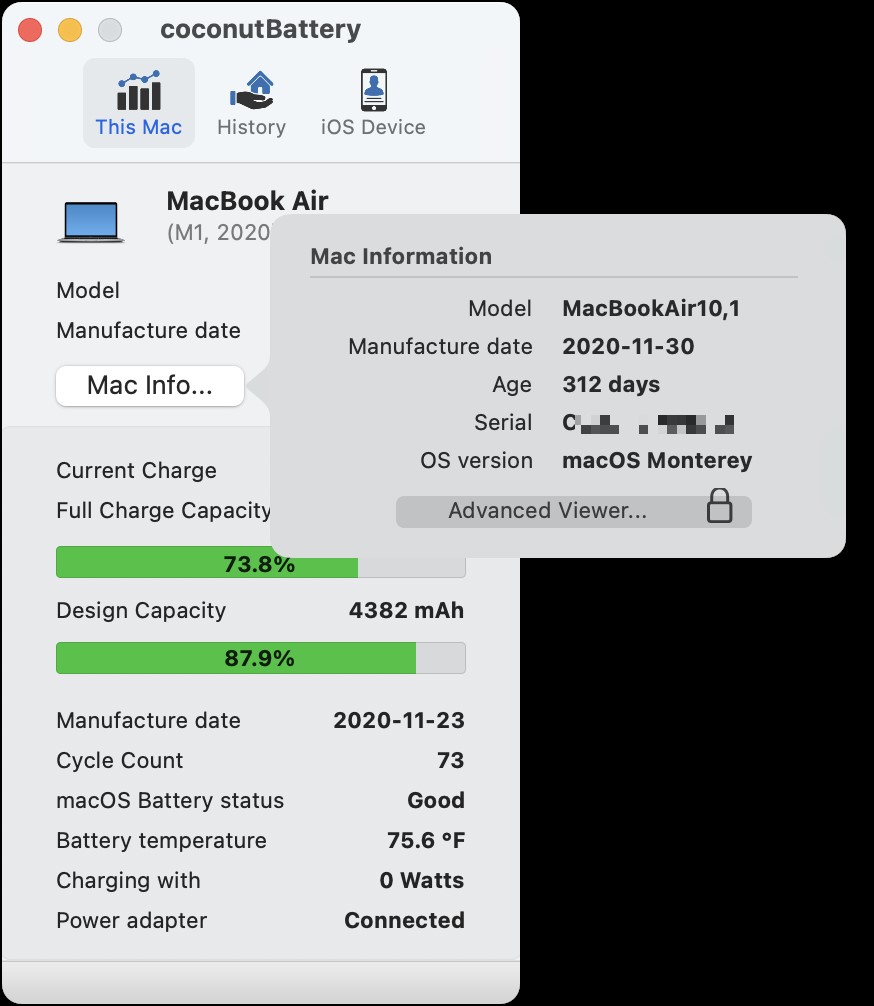Select the Cycle Count value 73
874x1006 pixels.
coord(456,760)
